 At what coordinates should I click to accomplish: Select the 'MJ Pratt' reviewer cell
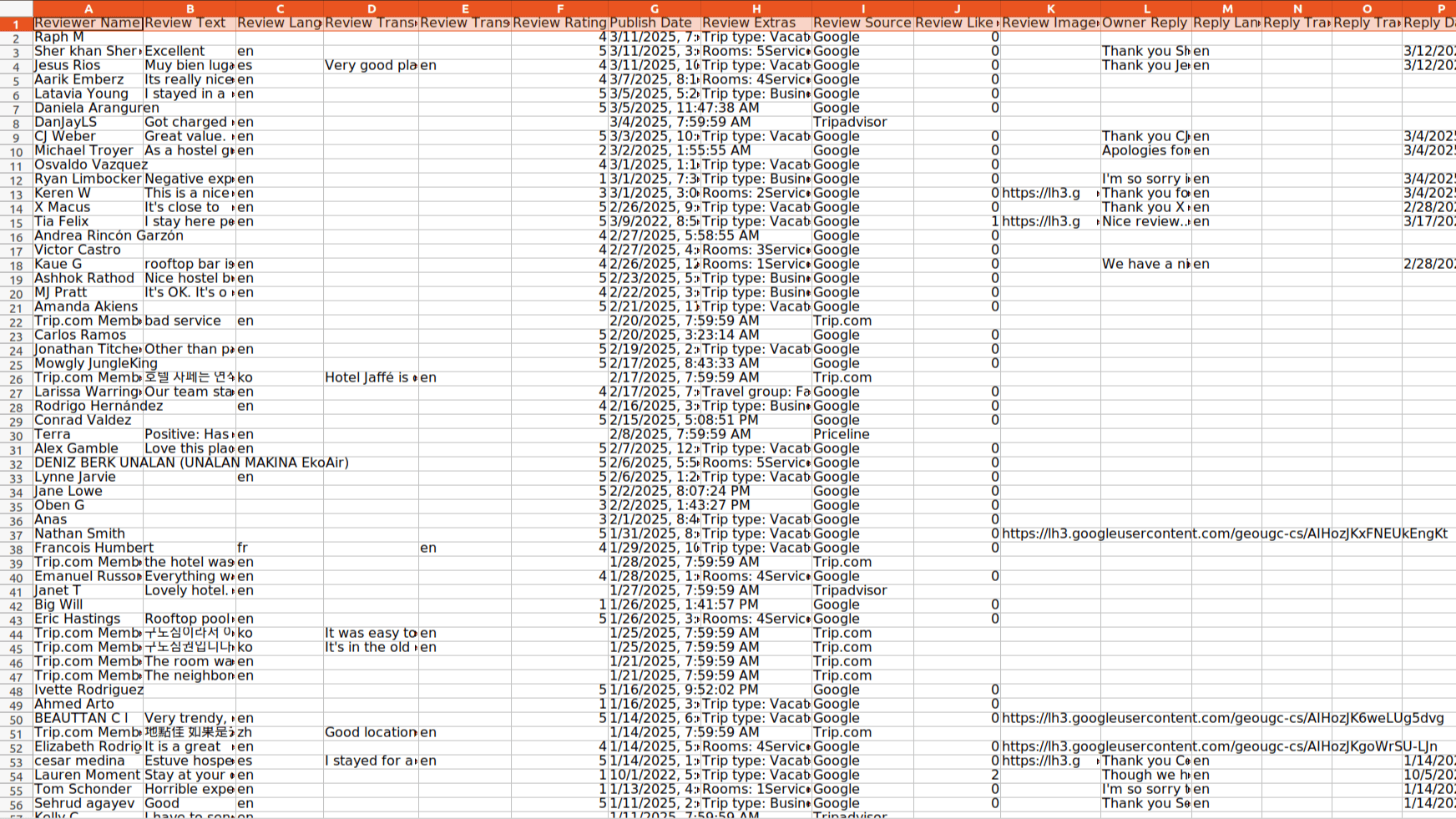pos(88,292)
